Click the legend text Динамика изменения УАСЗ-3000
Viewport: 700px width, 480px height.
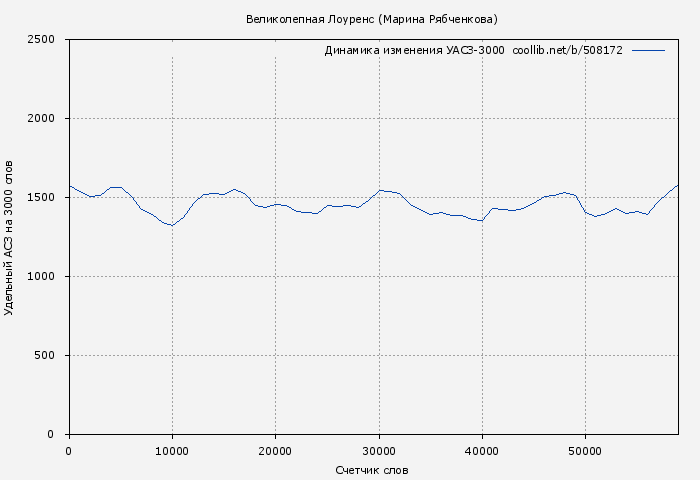click(x=414, y=50)
